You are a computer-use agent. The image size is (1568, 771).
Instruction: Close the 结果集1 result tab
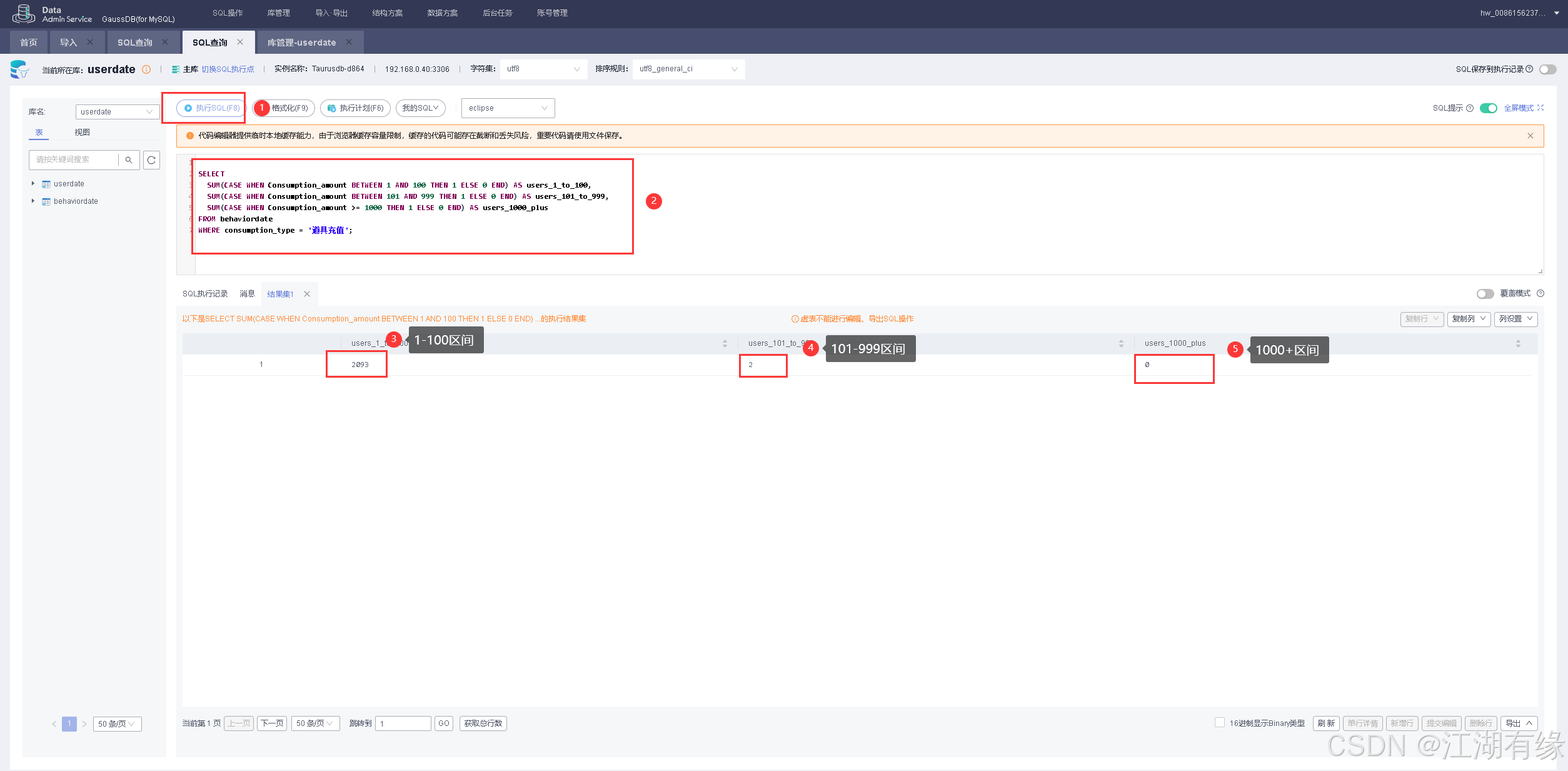tap(307, 294)
